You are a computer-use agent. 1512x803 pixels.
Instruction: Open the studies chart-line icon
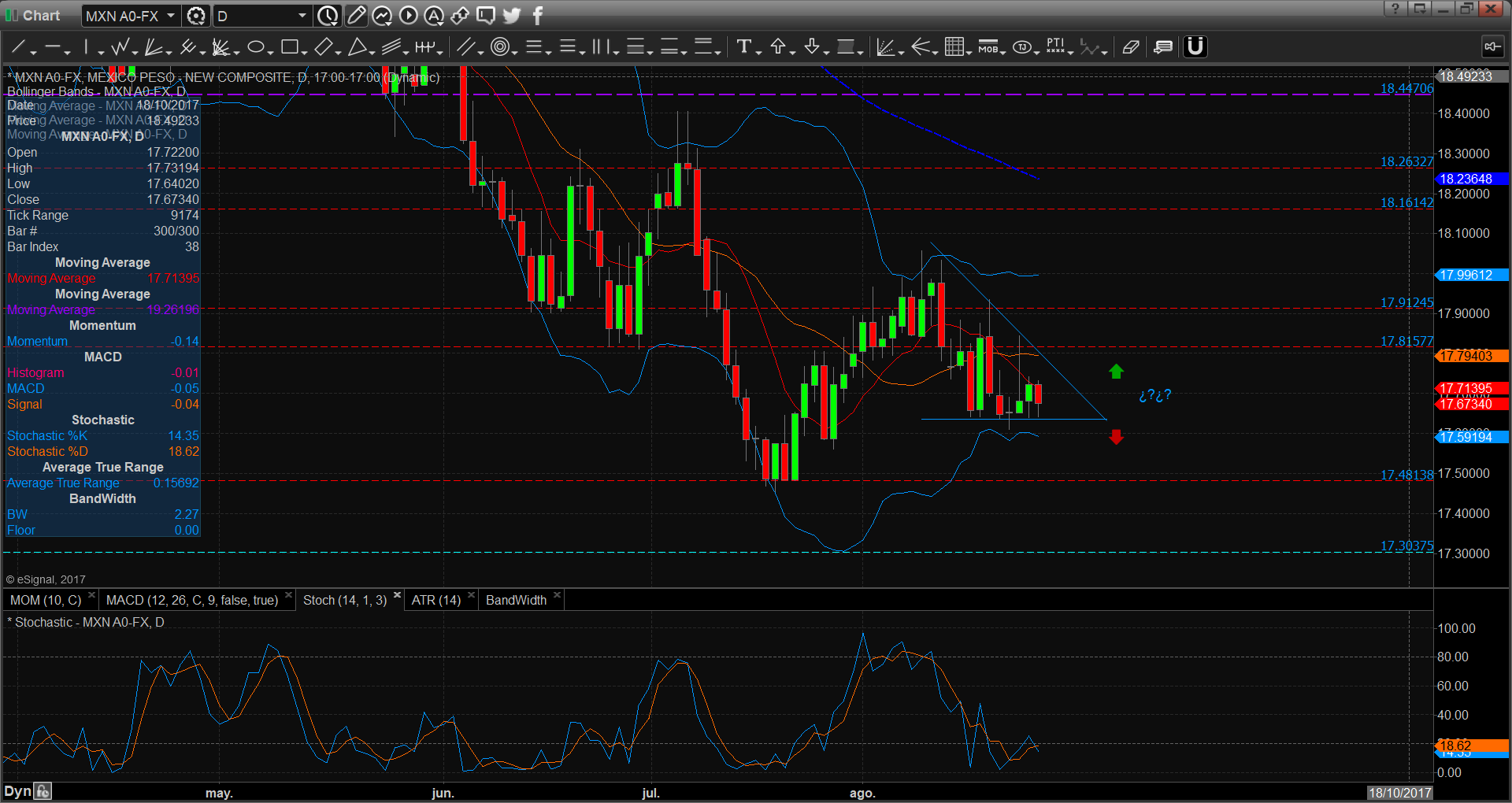(382, 16)
